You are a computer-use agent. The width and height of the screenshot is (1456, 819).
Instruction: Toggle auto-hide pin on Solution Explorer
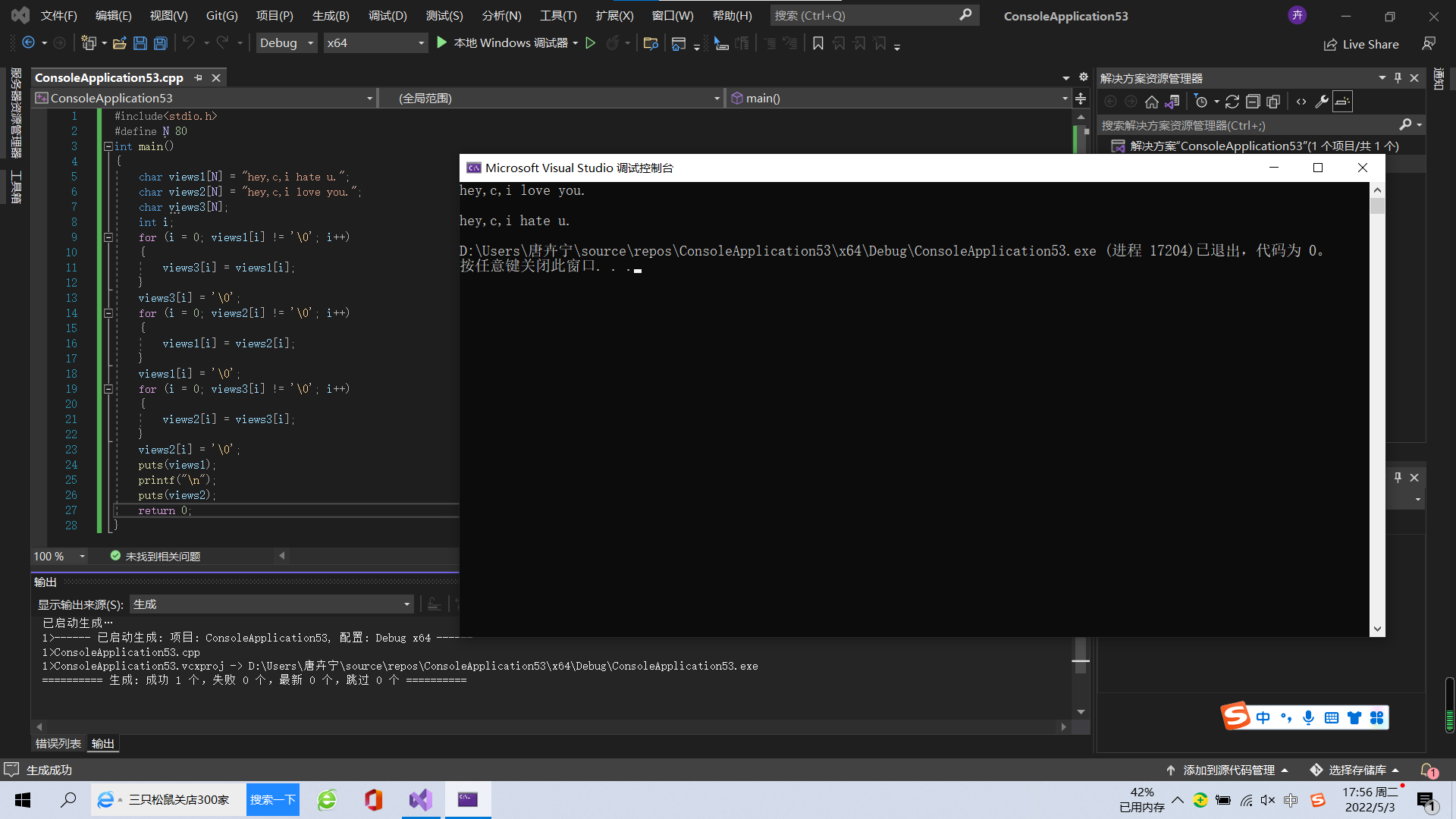pyautogui.click(x=1398, y=77)
